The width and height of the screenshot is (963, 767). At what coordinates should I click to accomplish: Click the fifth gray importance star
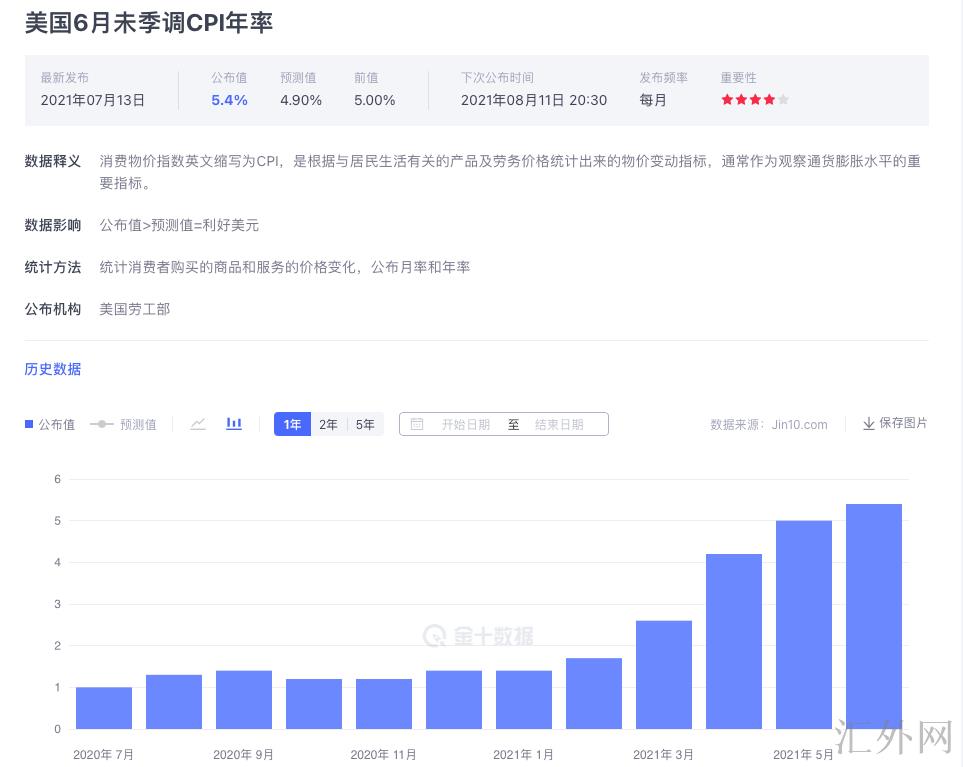[784, 100]
